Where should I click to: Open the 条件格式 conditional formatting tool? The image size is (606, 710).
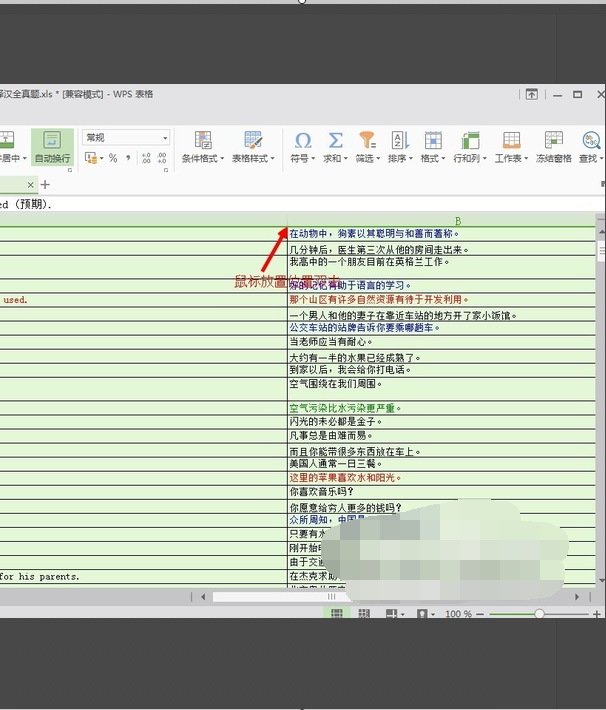point(203,147)
